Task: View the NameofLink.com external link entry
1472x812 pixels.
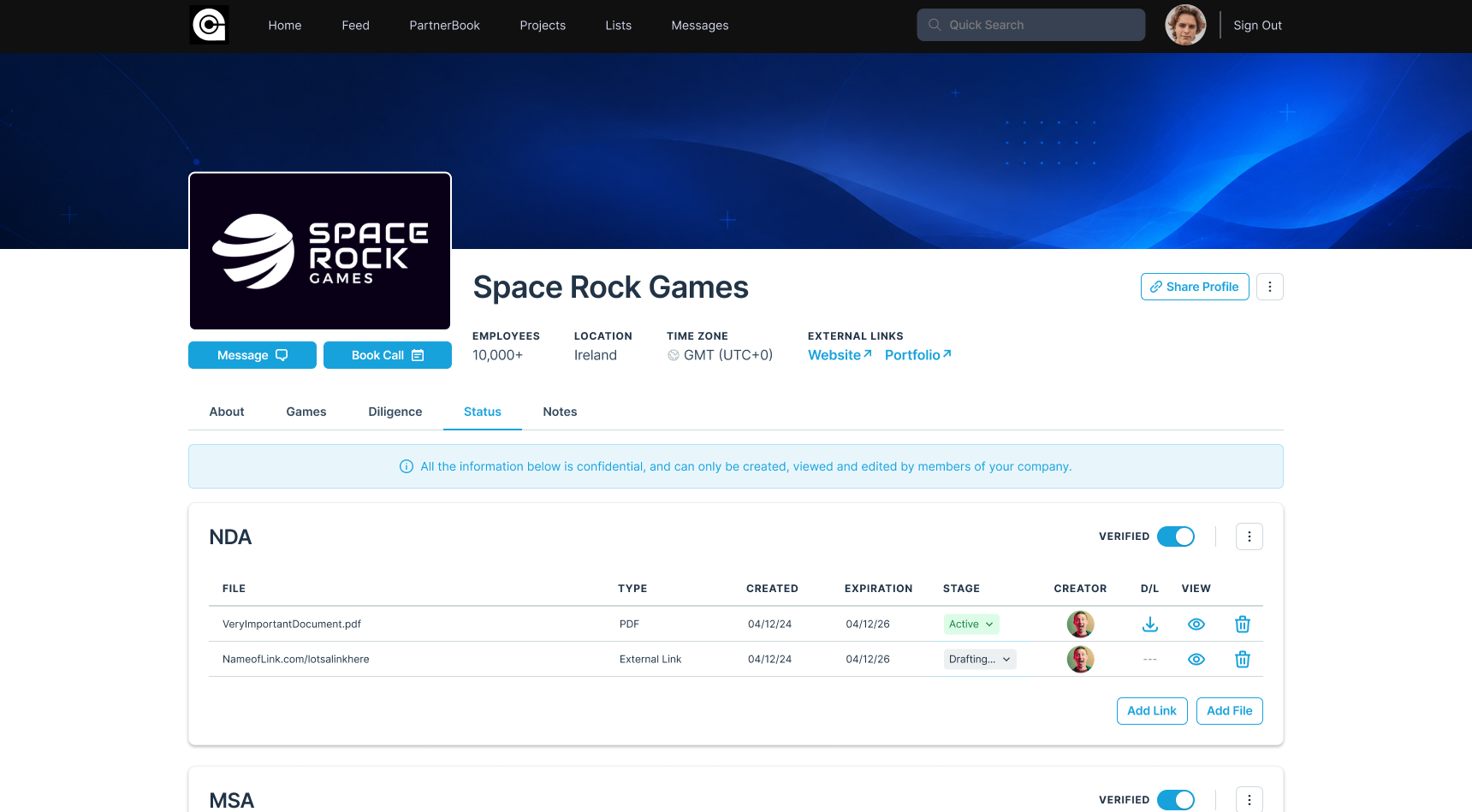Action: pyautogui.click(x=1196, y=660)
